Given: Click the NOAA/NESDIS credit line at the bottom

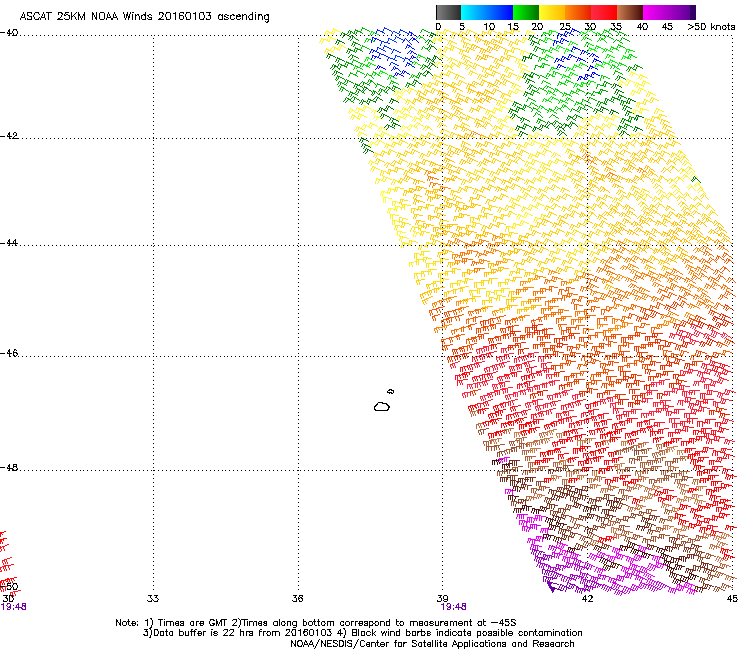Looking at the screenshot, I should coord(432,644).
